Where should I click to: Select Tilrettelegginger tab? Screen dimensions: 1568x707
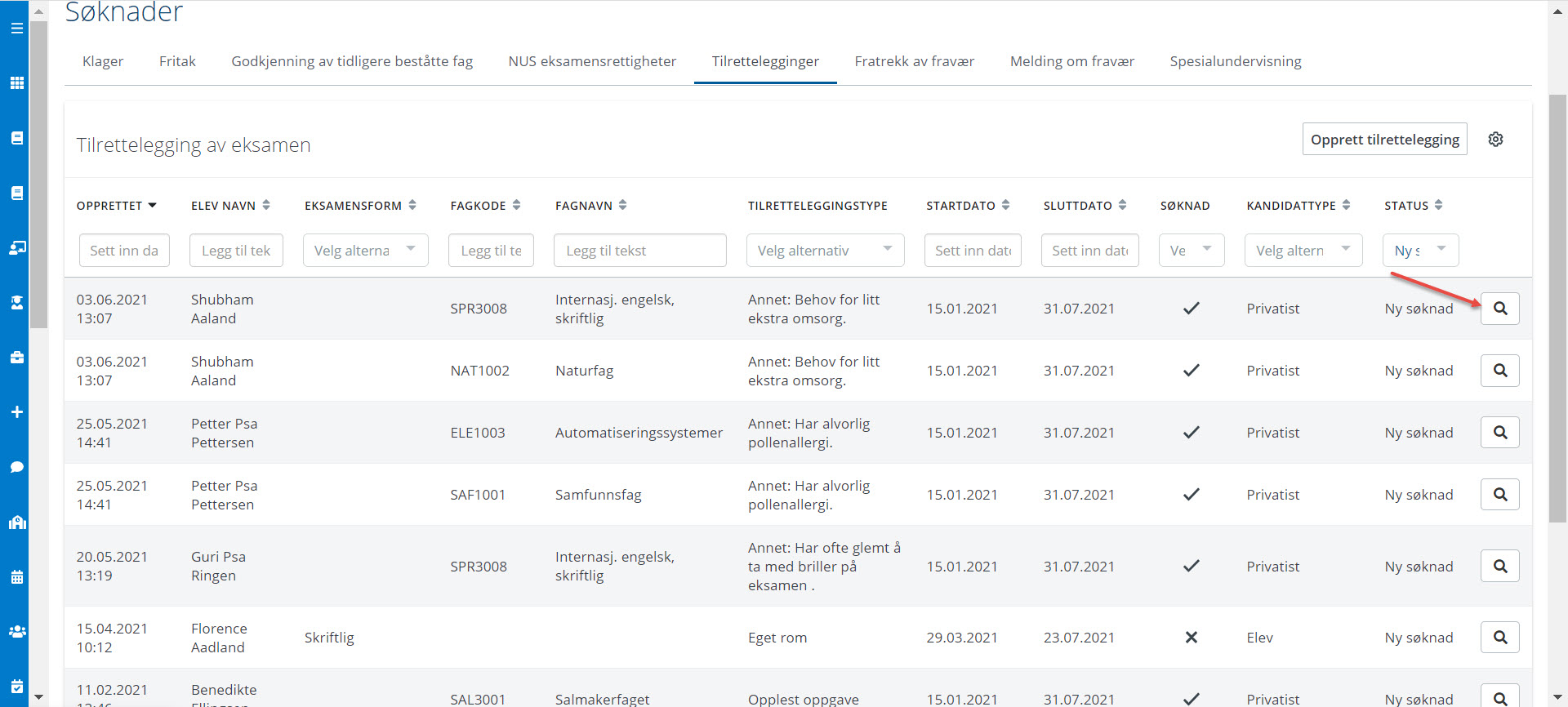(x=765, y=61)
